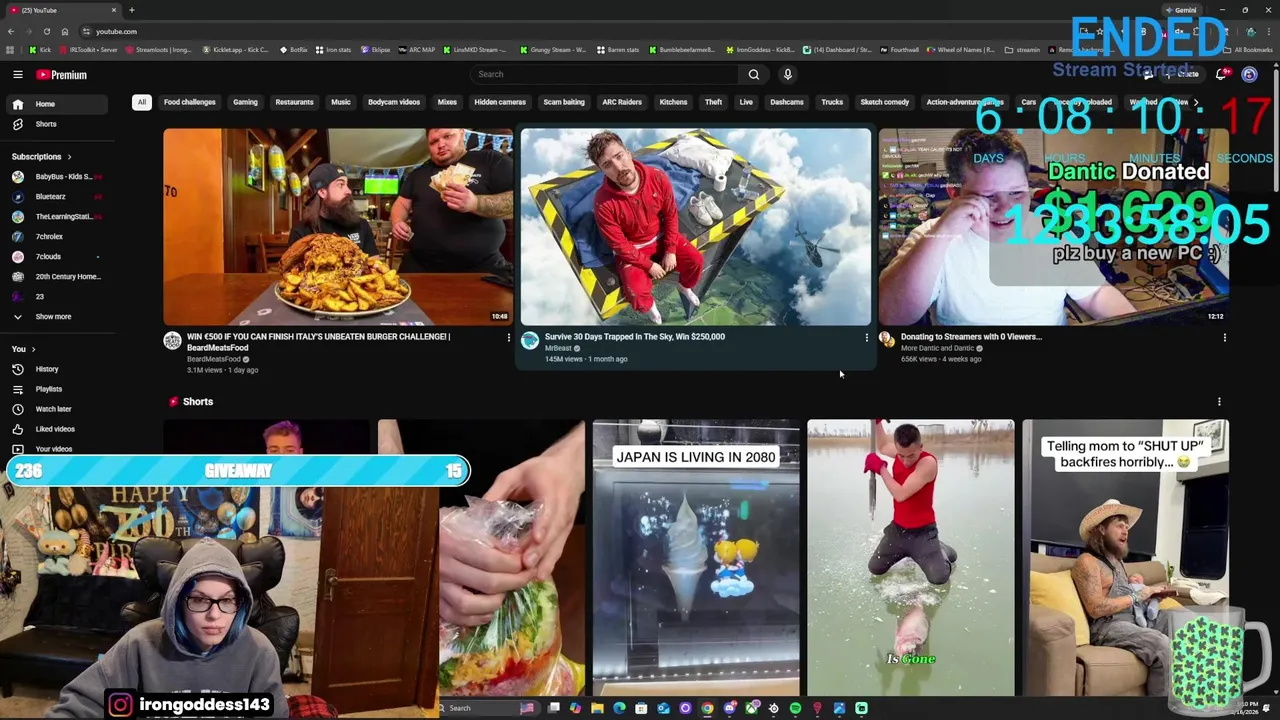1280x720 pixels.
Task: Play the MrBeast sky video thumbnail
Action: (x=696, y=227)
